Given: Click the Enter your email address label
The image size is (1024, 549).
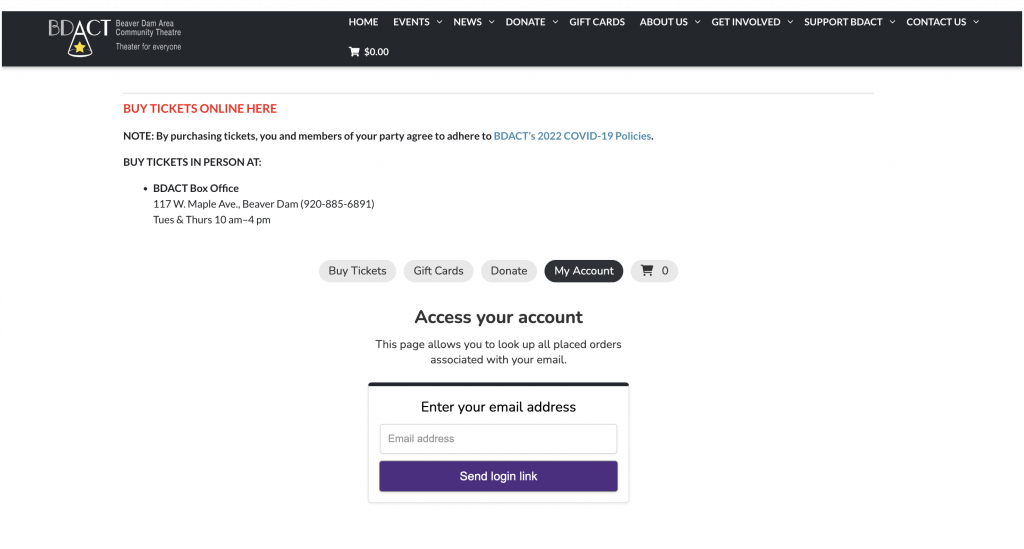Looking at the screenshot, I should pyautogui.click(x=498, y=407).
